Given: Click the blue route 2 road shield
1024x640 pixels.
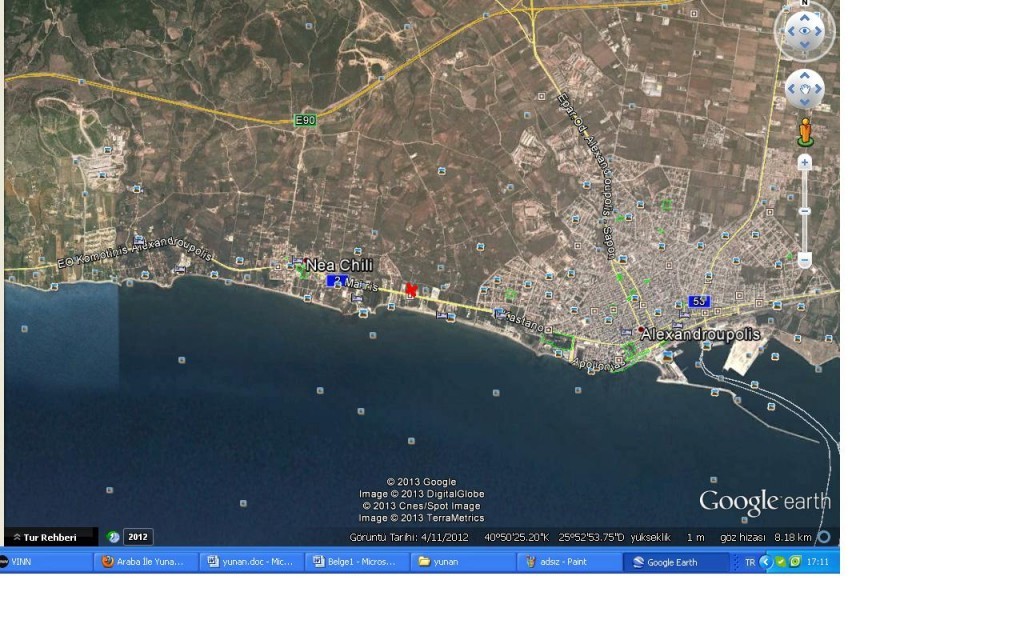Looking at the screenshot, I should pyautogui.click(x=335, y=281).
